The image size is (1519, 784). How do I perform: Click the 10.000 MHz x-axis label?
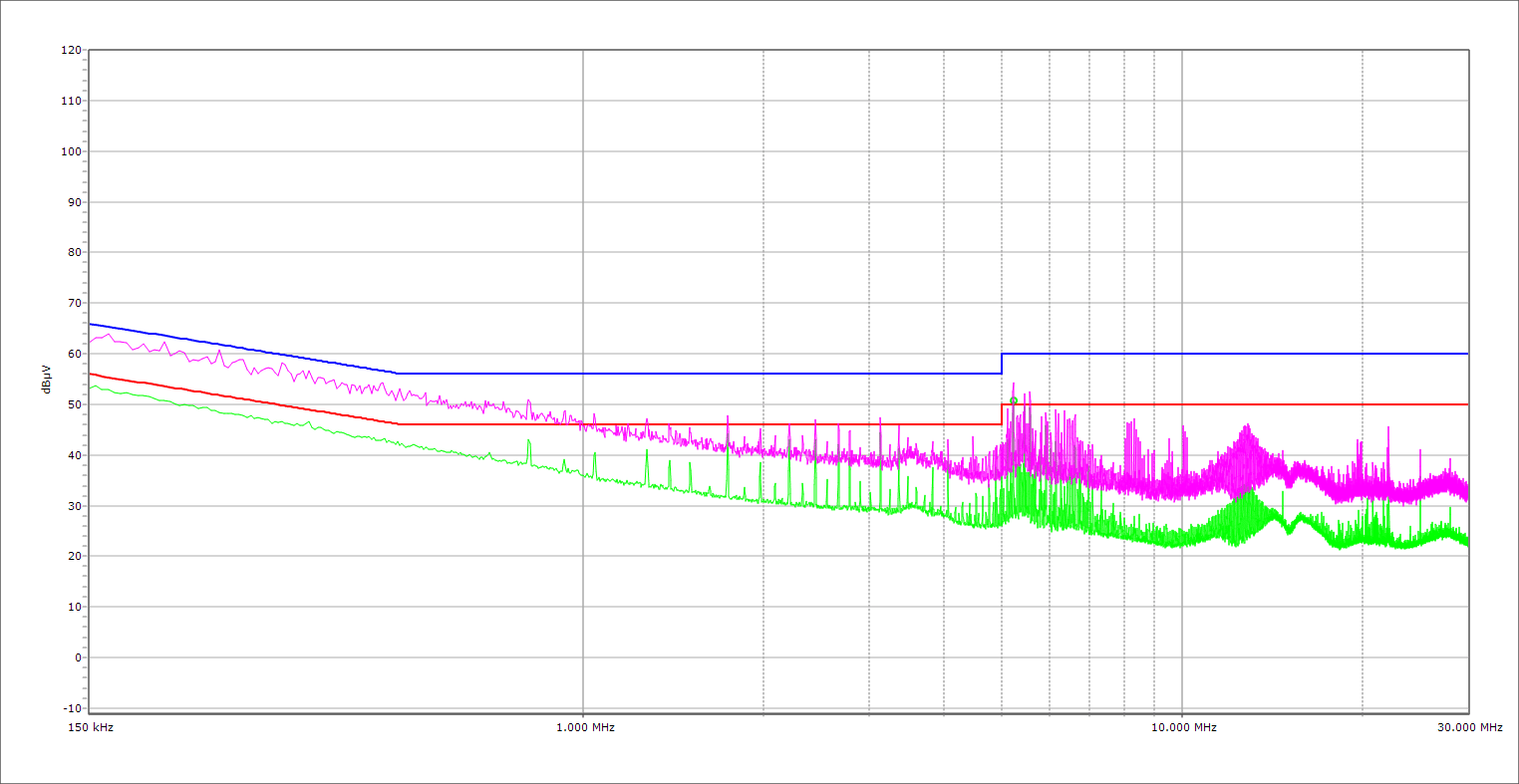click(x=1183, y=727)
